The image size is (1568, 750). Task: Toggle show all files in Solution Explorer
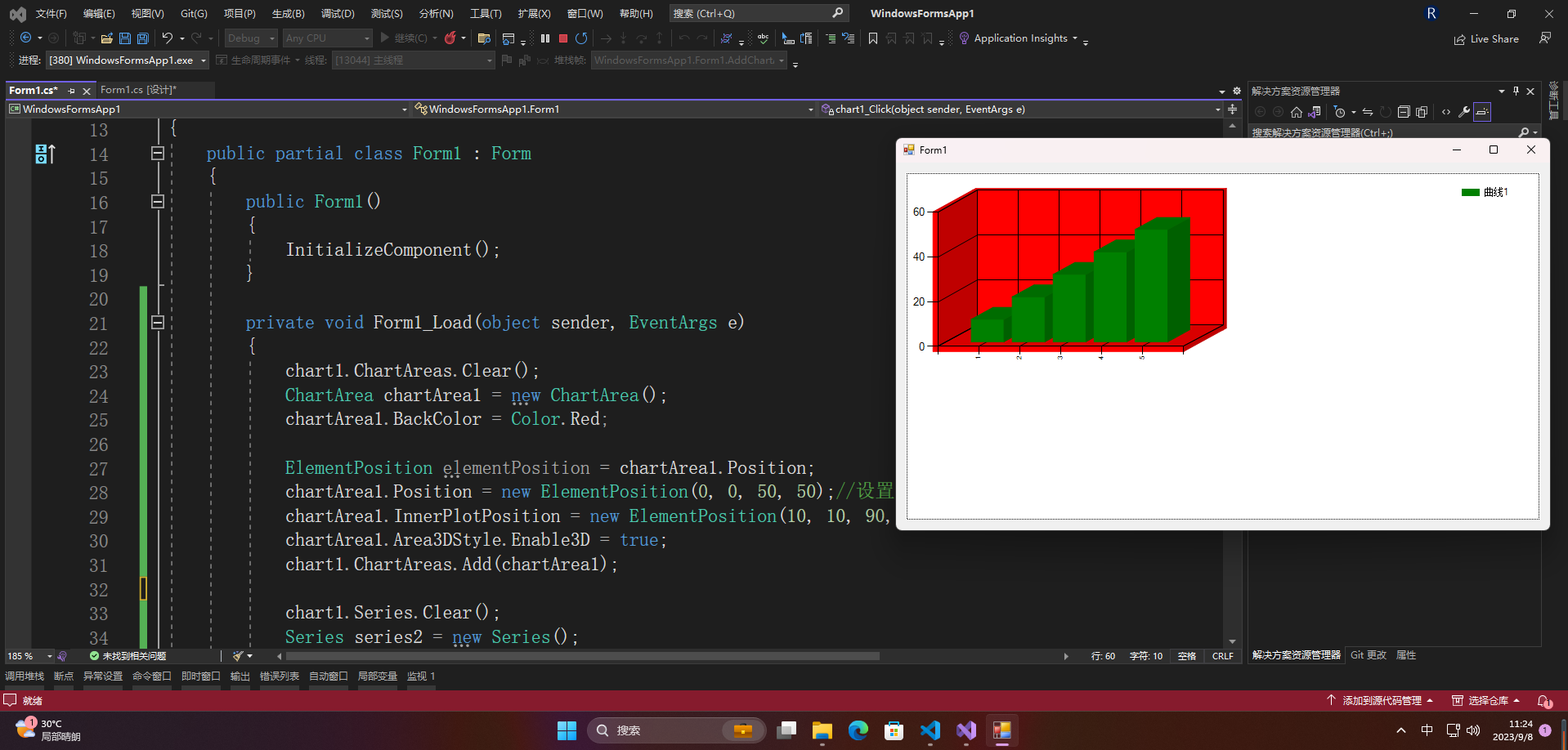[1422, 112]
